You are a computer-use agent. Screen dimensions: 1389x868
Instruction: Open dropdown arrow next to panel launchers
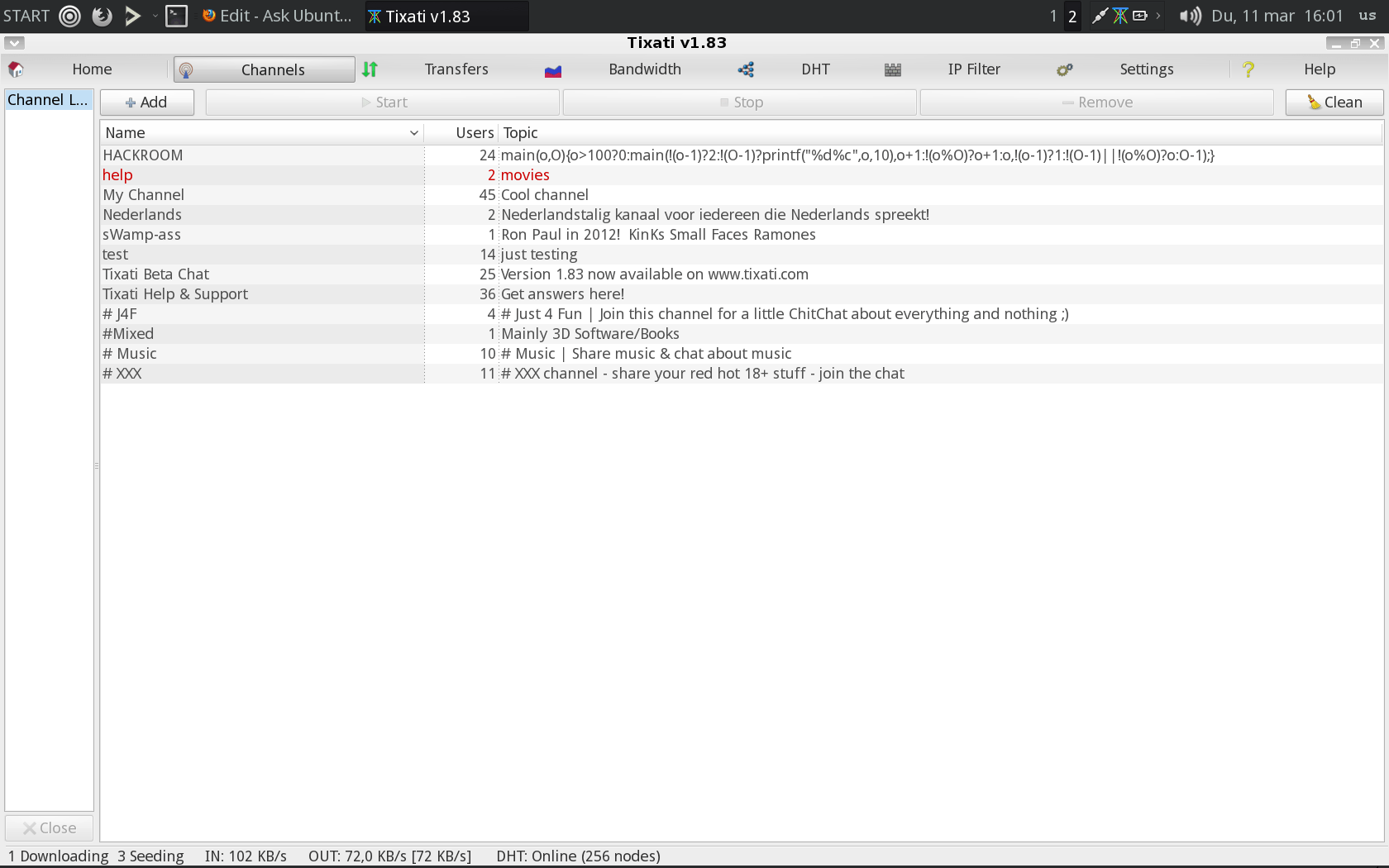point(155,16)
